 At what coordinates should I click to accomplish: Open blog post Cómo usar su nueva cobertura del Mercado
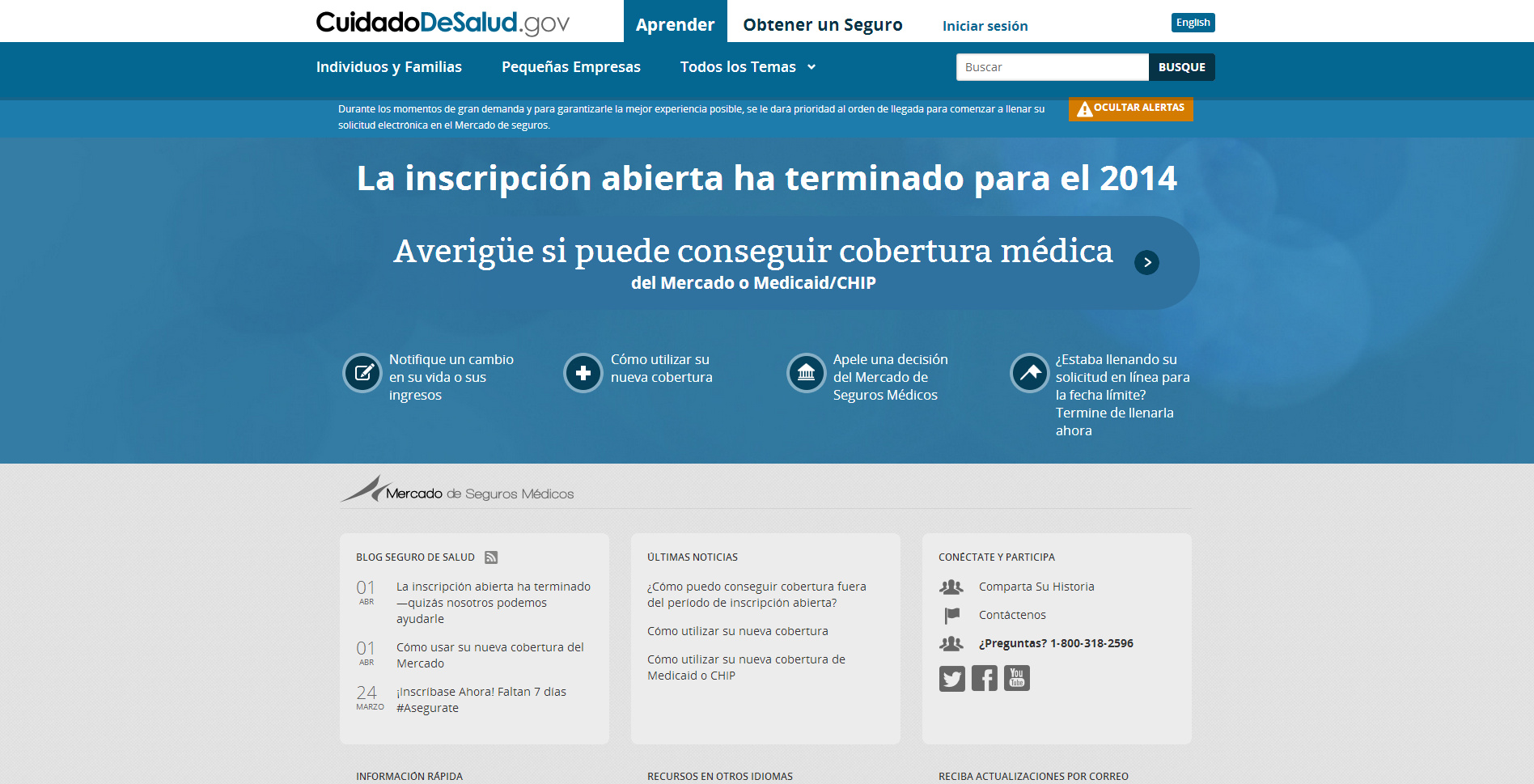pos(489,655)
